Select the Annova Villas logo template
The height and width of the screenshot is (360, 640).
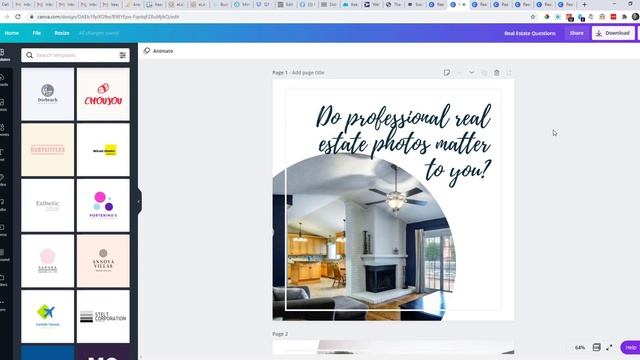coord(103,261)
